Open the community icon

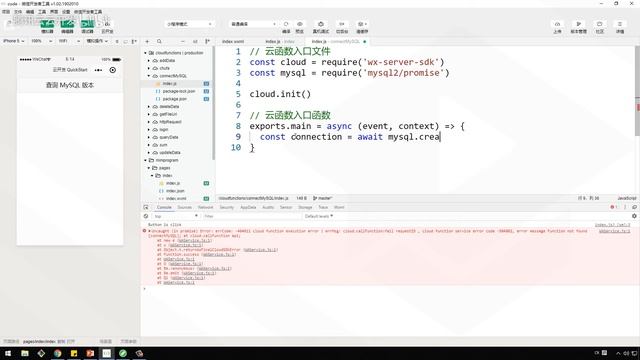tap(600, 24)
